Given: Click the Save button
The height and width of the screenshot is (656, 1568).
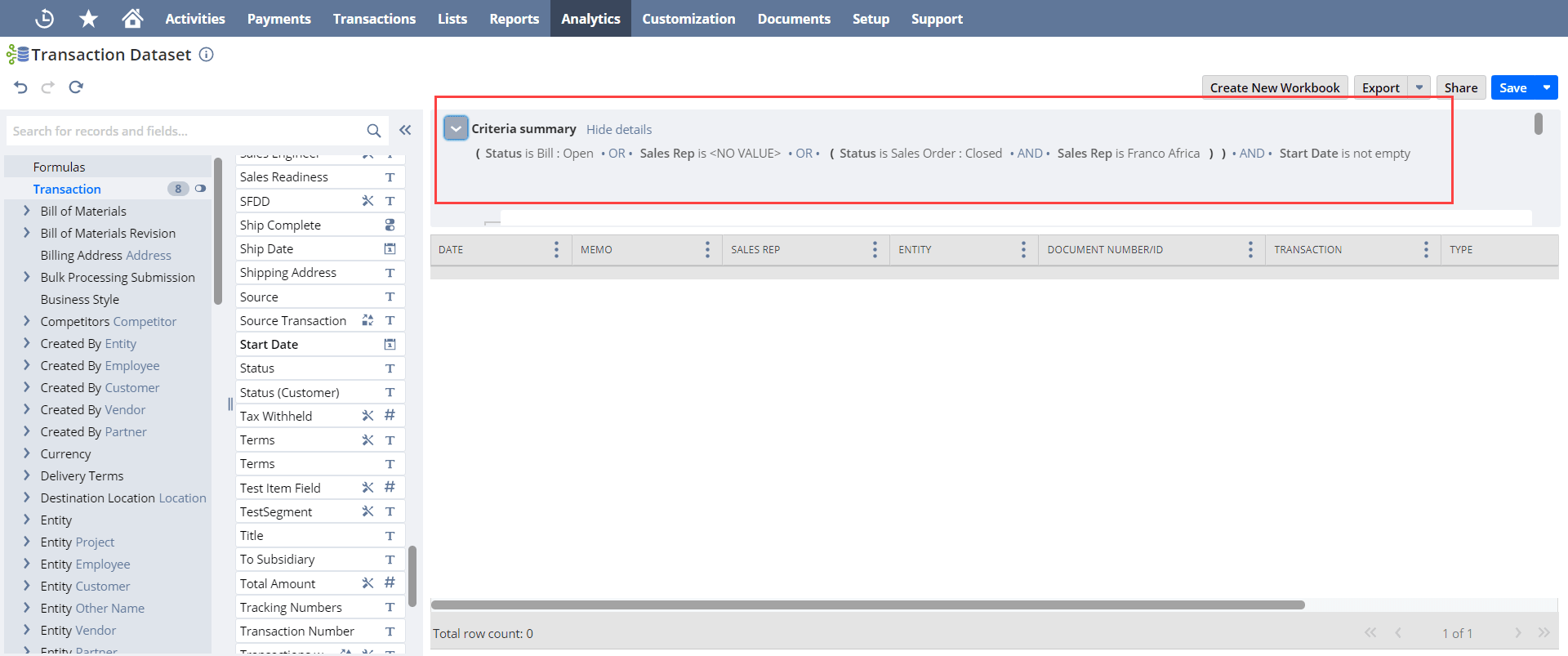Looking at the screenshot, I should point(1513,87).
